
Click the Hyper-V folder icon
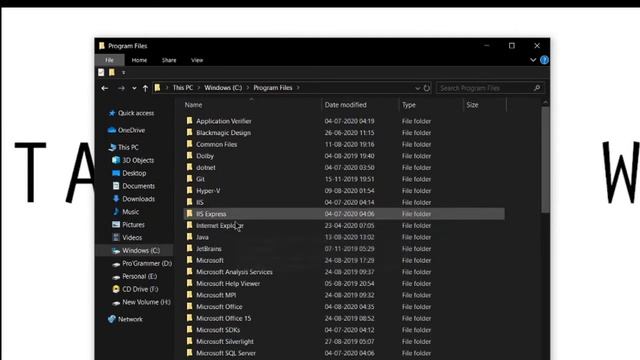[x=189, y=190]
